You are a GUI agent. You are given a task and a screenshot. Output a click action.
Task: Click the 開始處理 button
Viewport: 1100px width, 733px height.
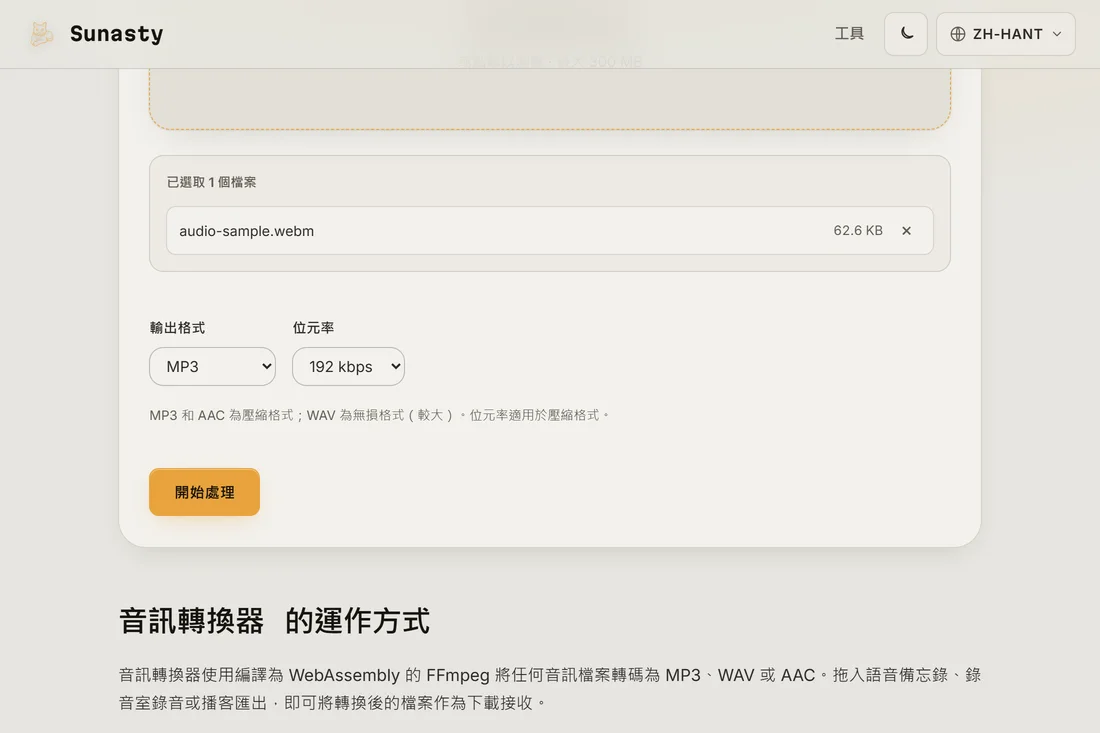click(204, 492)
